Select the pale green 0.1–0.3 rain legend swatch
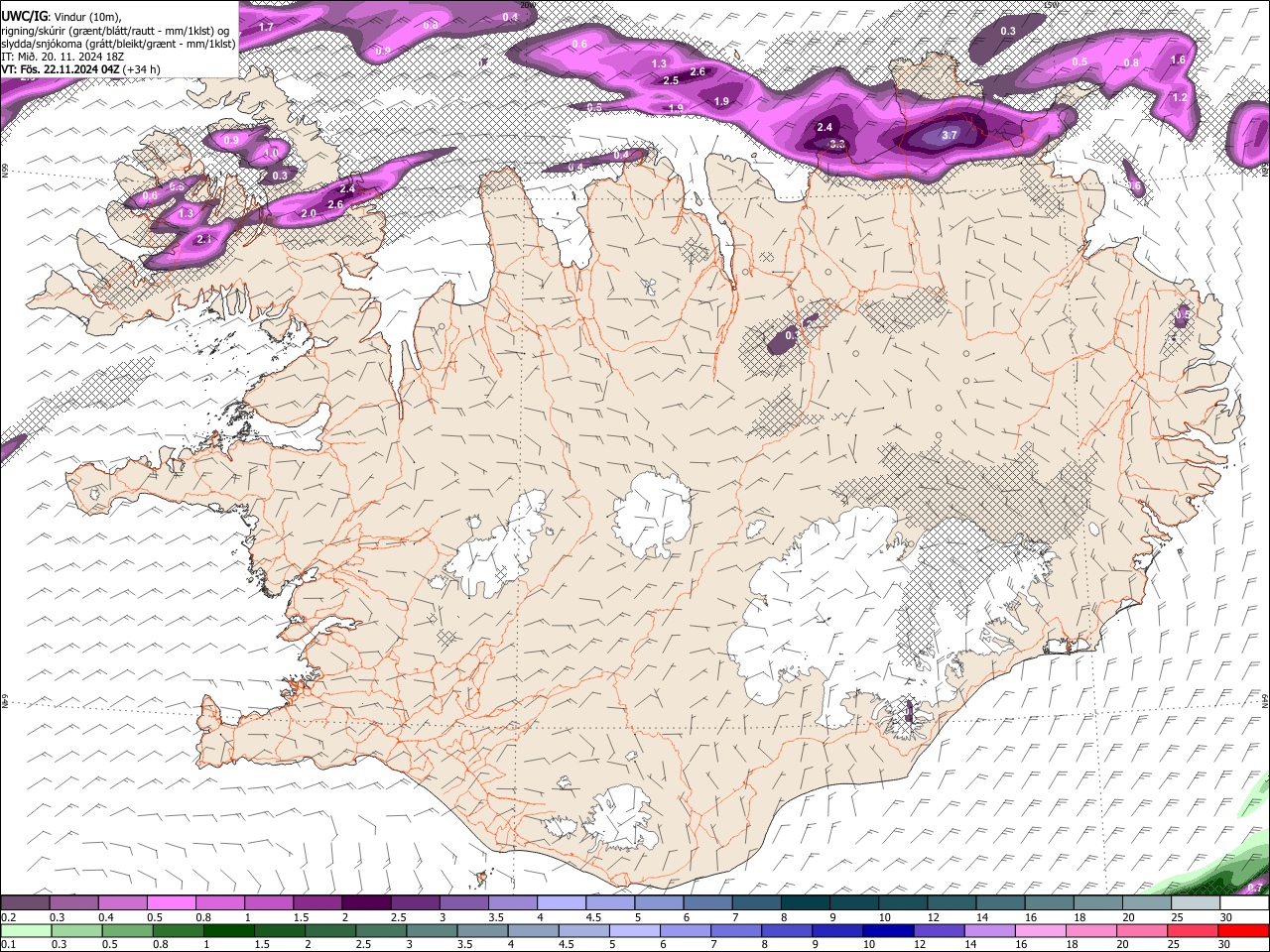 25,931
